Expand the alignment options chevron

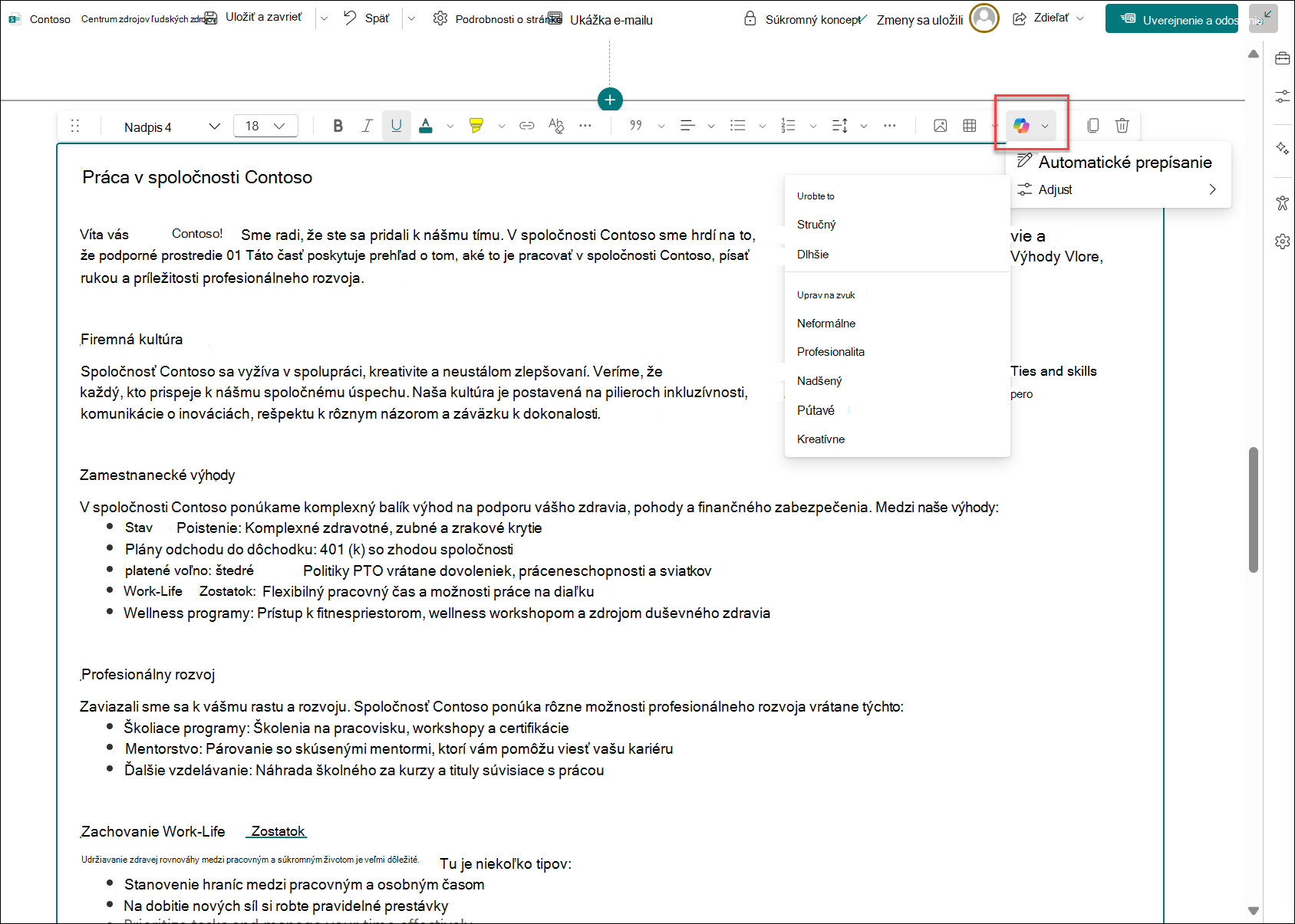click(x=711, y=127)
